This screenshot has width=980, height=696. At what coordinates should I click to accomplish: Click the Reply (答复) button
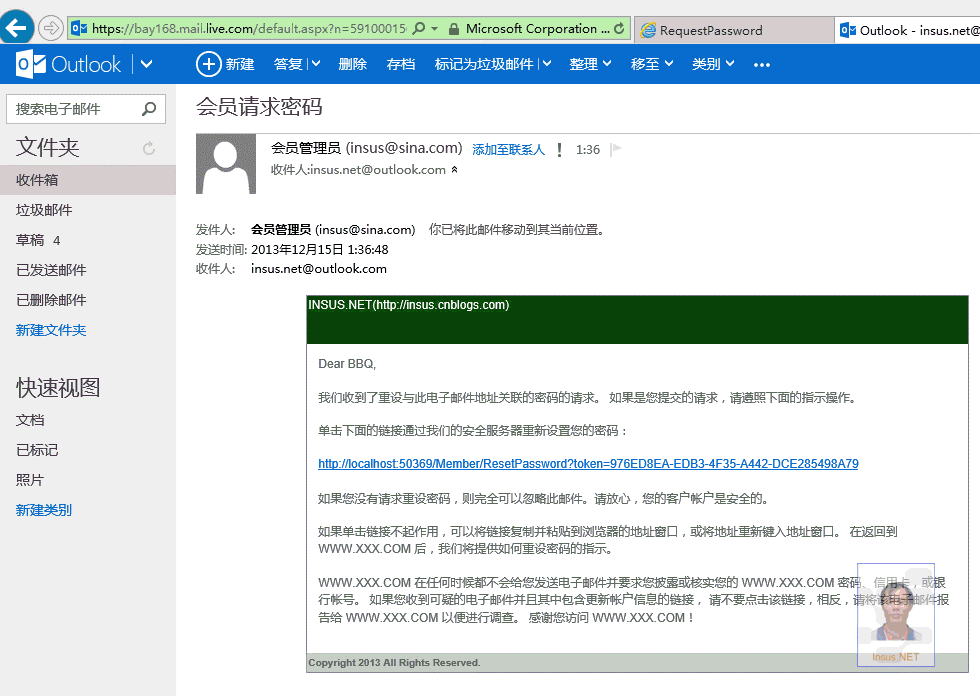click(288, 64)
